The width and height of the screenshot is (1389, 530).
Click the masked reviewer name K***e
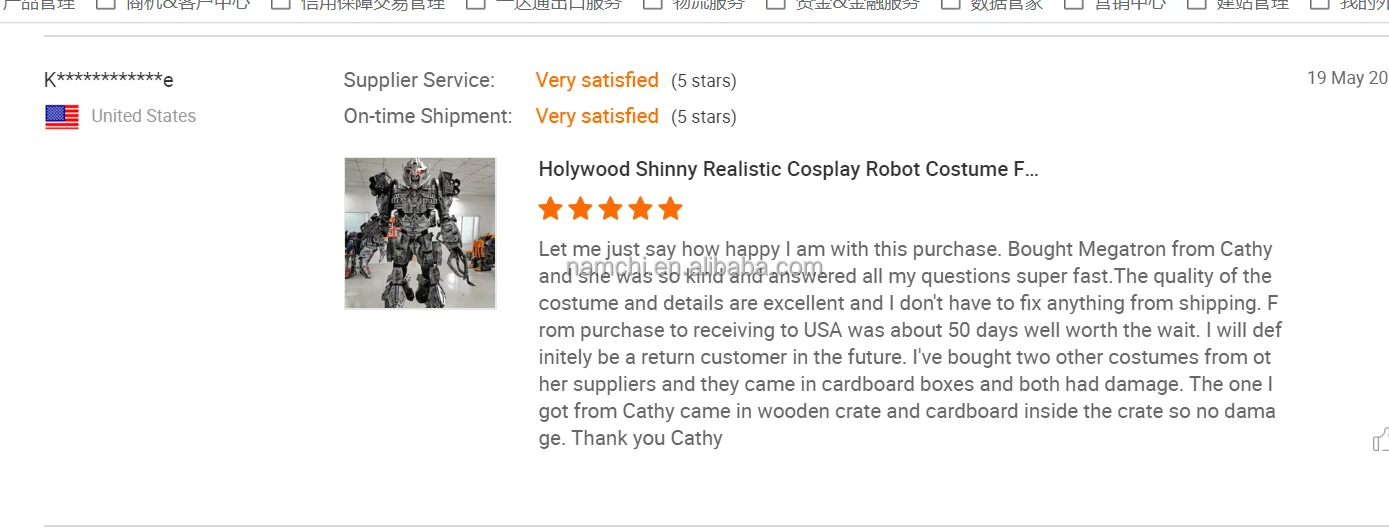pos(109,80)
